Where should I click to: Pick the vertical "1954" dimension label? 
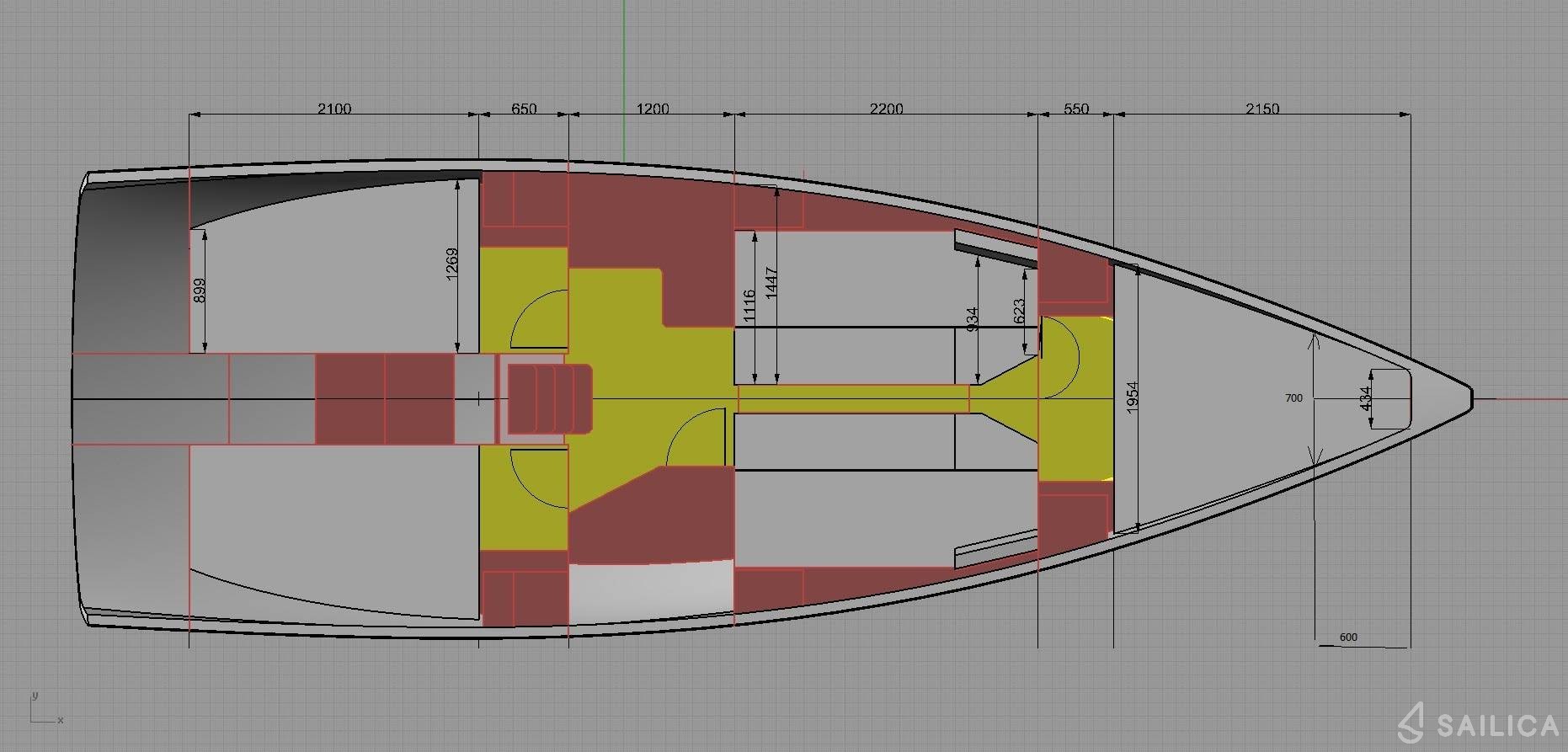coord(1133,397)
